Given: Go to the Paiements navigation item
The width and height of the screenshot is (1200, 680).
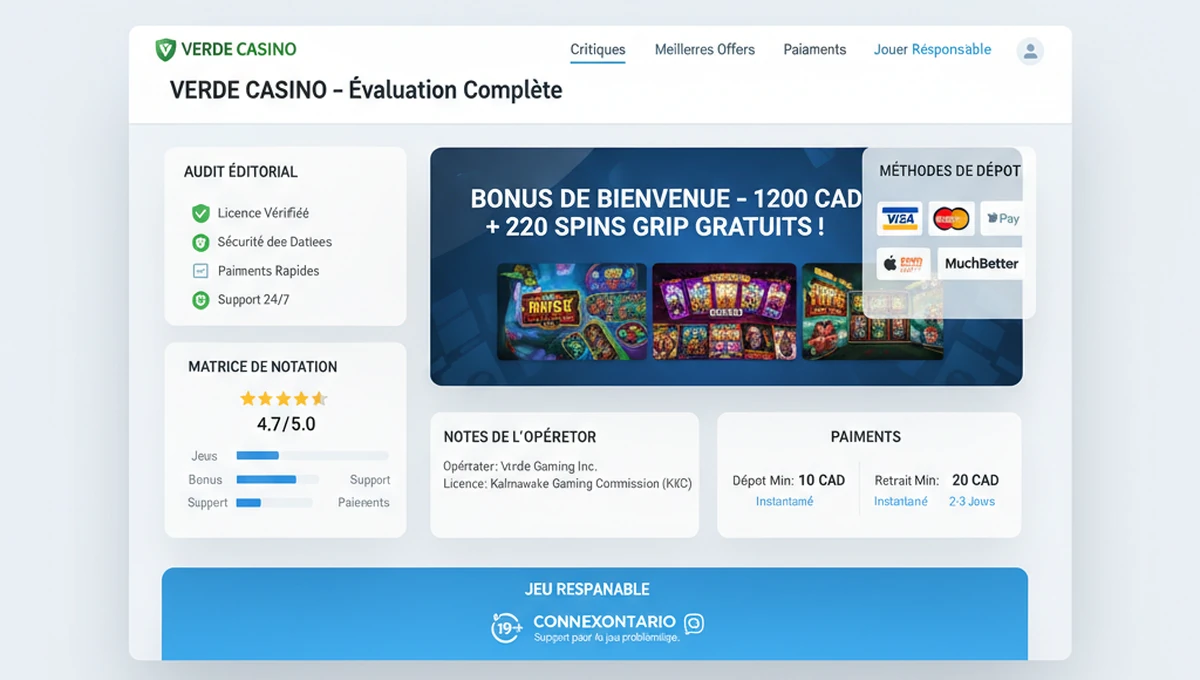Looking at the screenshot, I should pyautogui.click(x=815, y=49).
